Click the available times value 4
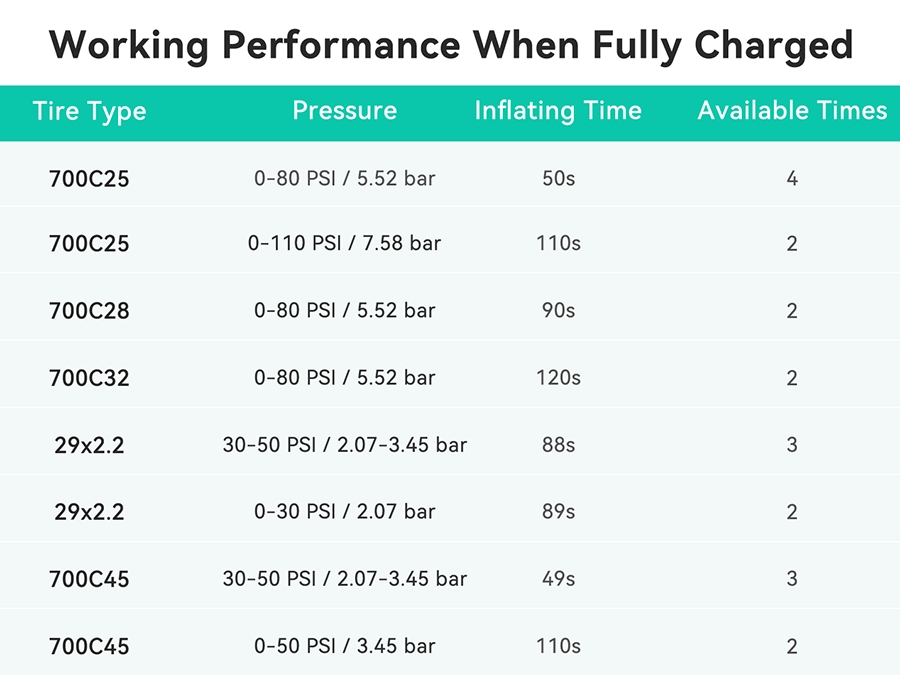 point(792,180)
